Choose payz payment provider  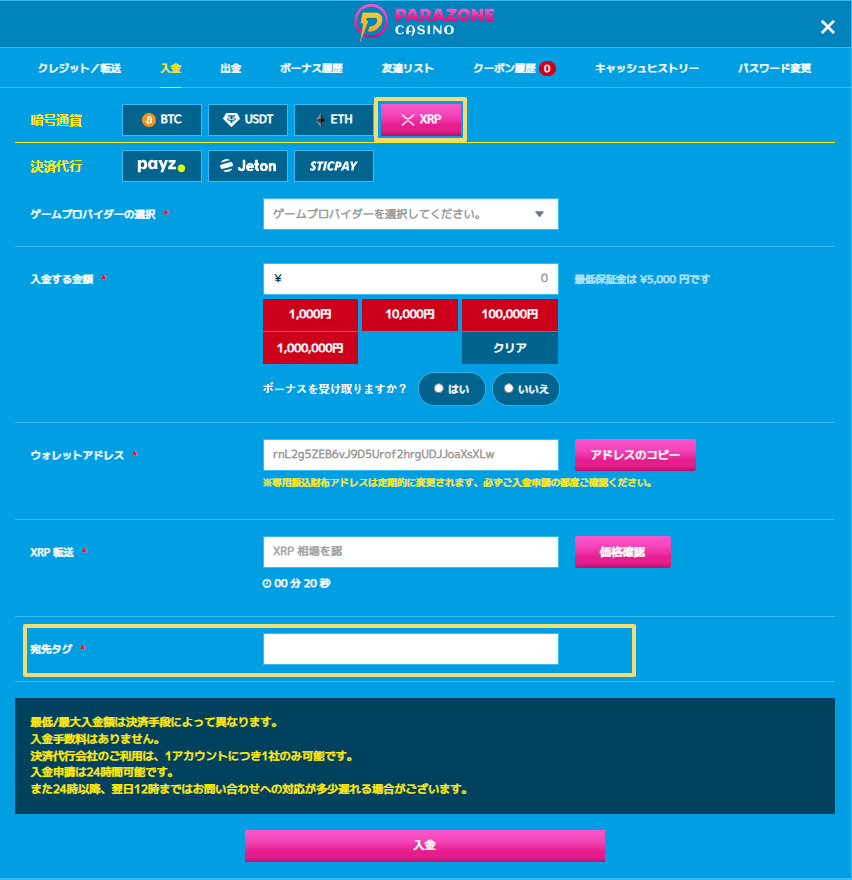(162, 166)
